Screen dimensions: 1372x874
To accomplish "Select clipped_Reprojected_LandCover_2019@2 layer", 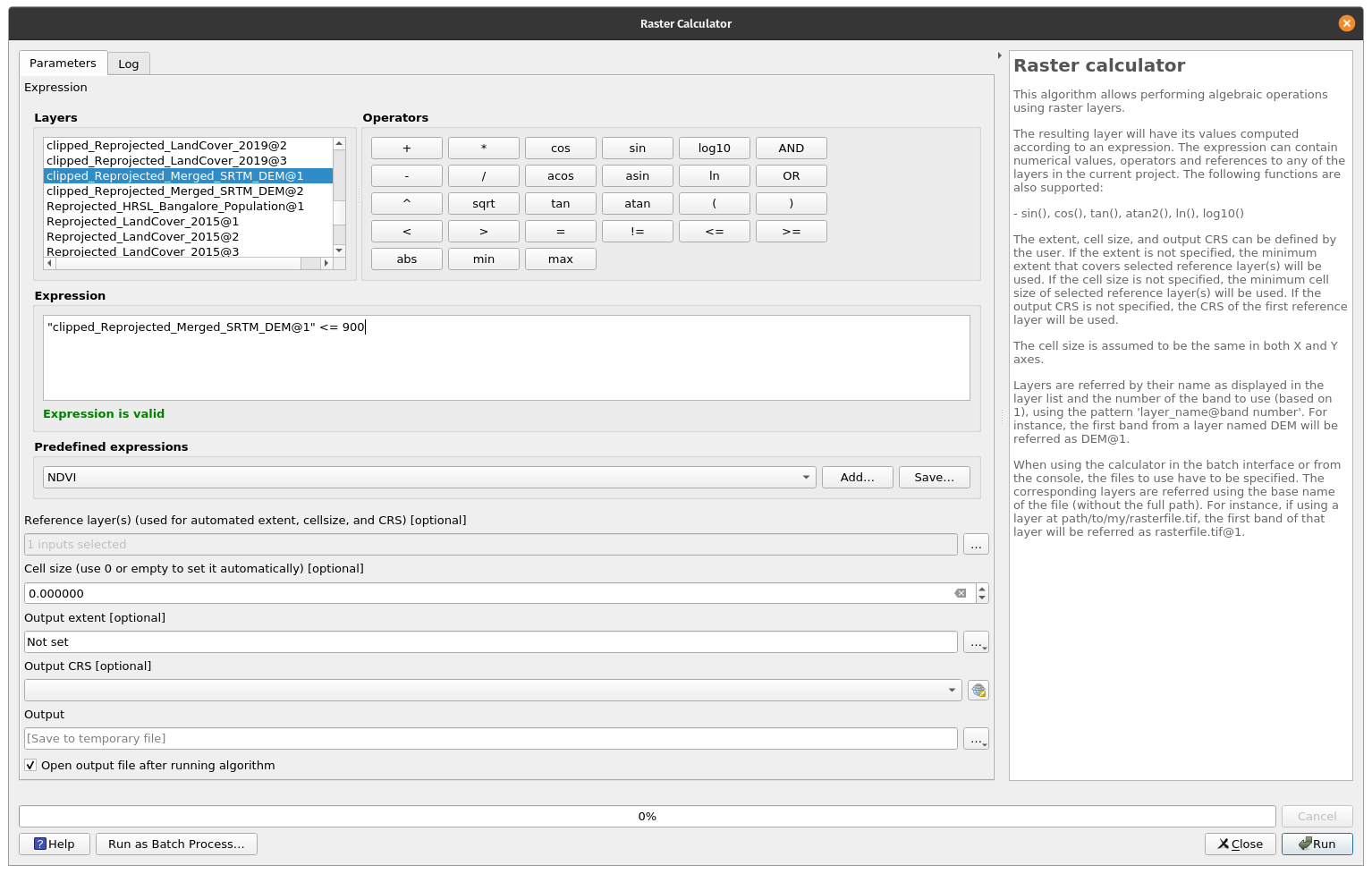I will [x=188, y=145].
